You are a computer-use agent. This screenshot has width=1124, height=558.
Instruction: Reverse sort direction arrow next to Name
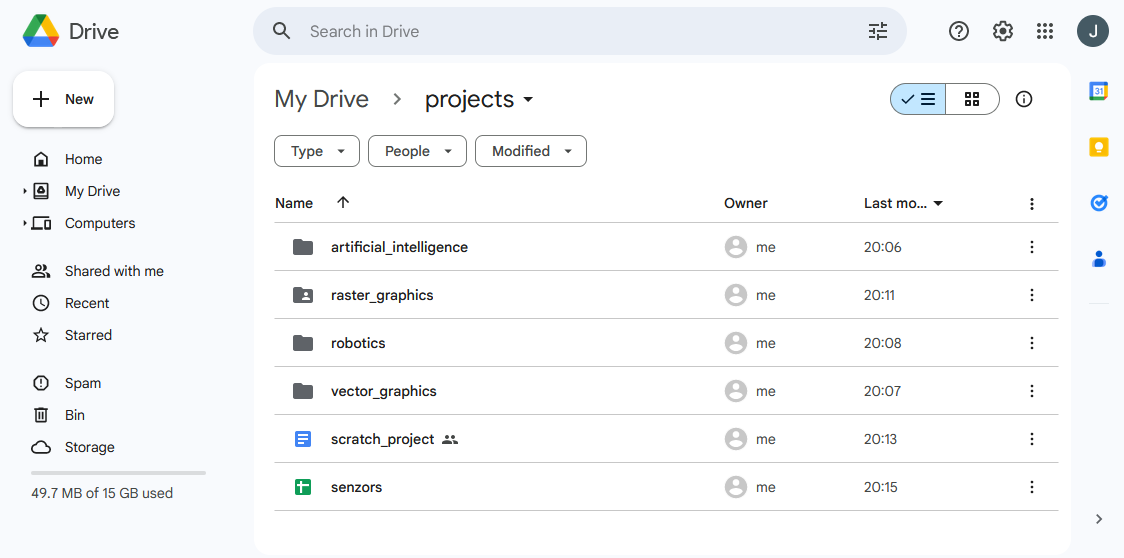point(343,203)
